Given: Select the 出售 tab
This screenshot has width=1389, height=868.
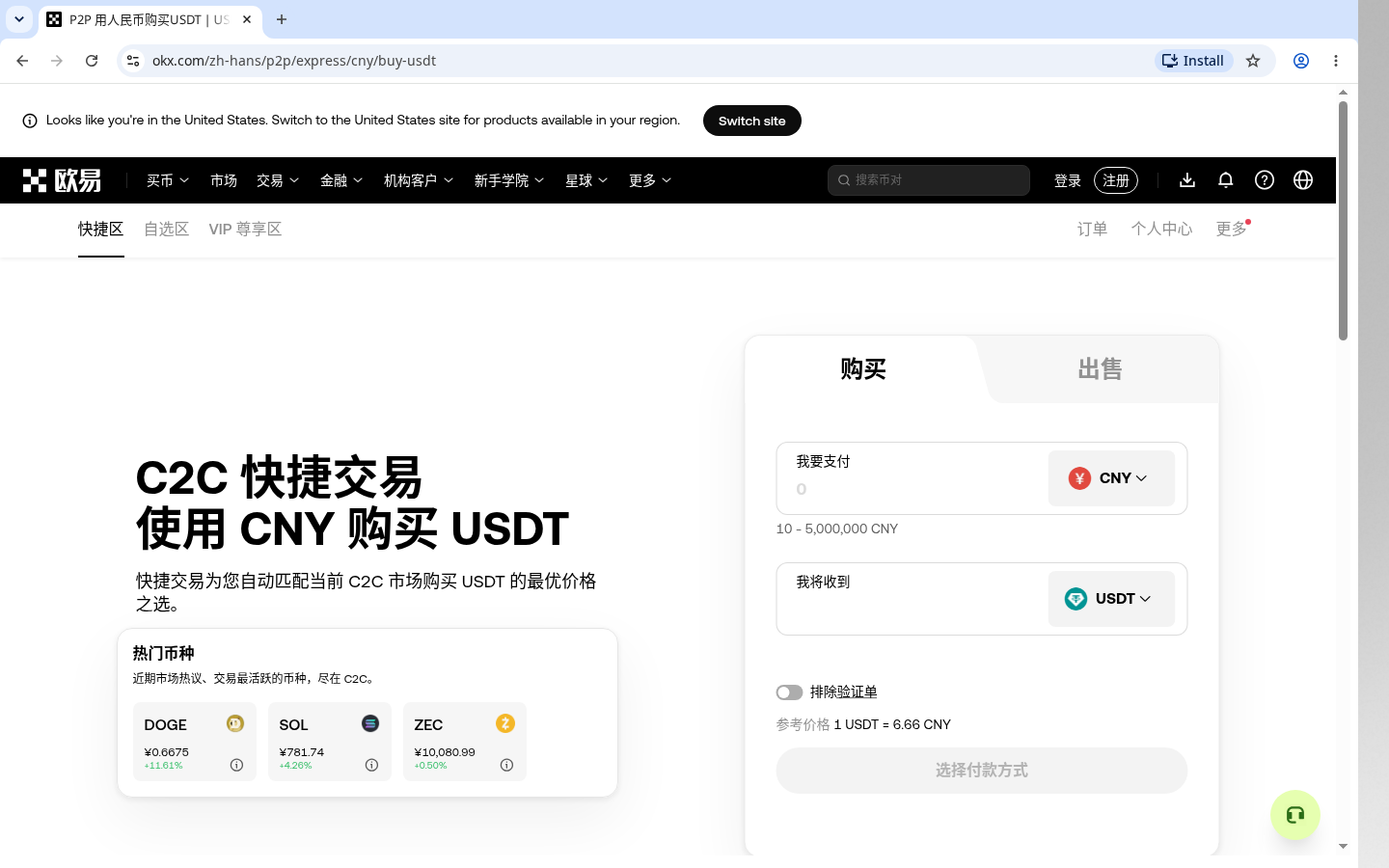Looking at the screenshot, I should point(1100,369).
